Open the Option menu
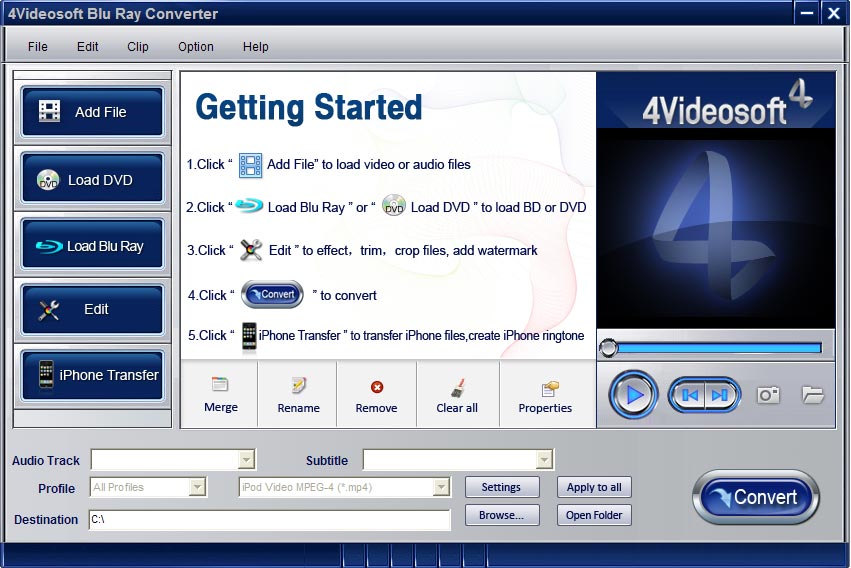Viewport: 851px width, 568px height. [x=196, y=47]
